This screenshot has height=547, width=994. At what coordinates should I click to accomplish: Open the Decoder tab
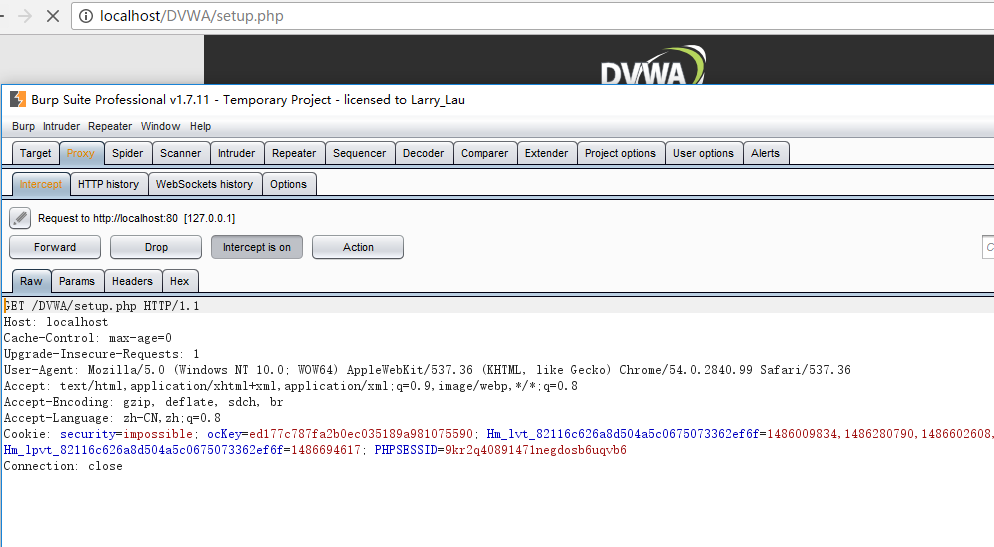coord(423,153)
